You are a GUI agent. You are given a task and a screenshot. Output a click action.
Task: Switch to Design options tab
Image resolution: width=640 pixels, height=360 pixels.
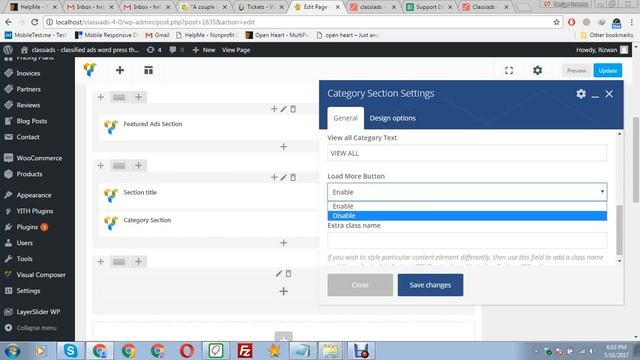pyautogui.click(x=393, y=118)
